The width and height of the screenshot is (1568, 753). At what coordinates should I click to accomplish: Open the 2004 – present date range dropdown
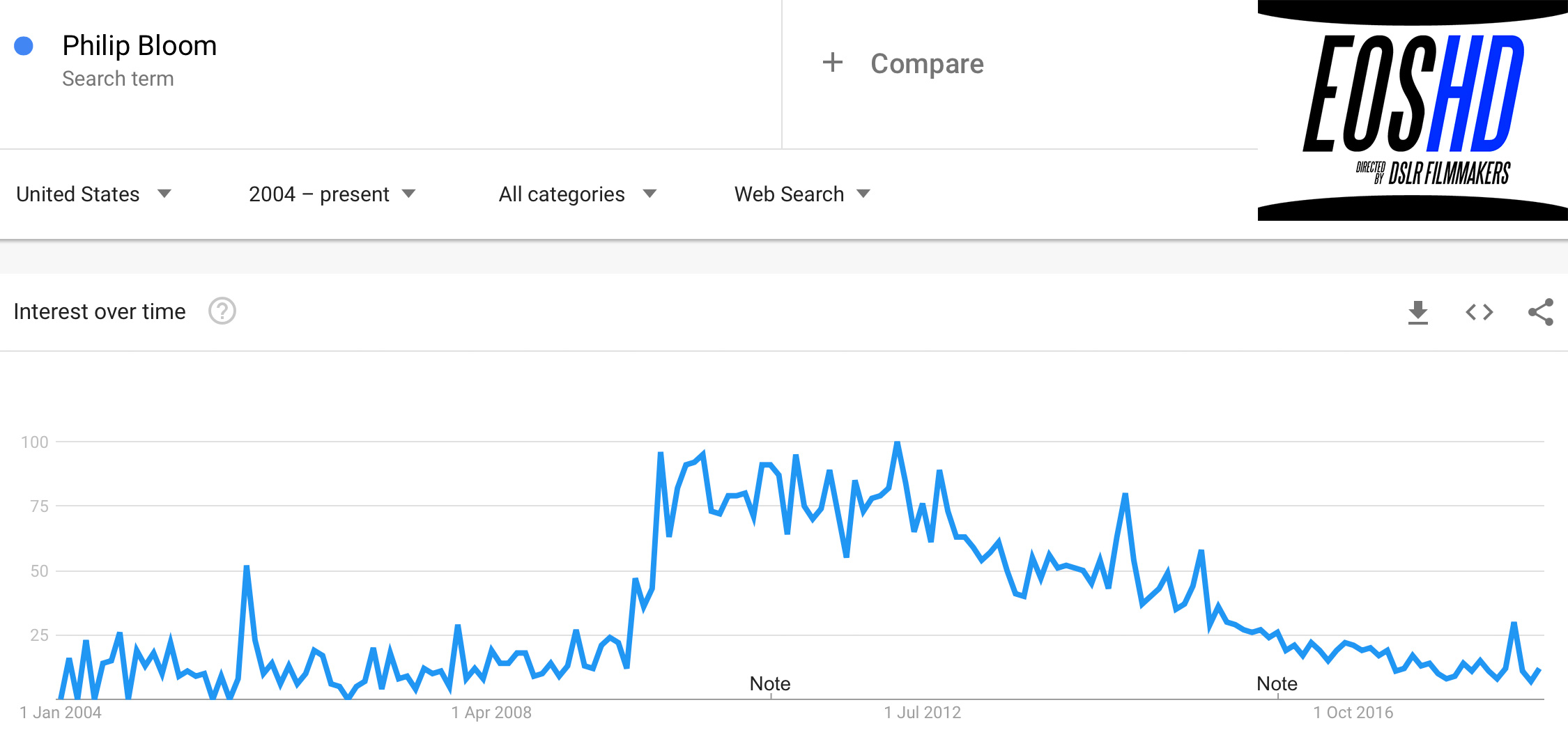click(x=332, y=194)
